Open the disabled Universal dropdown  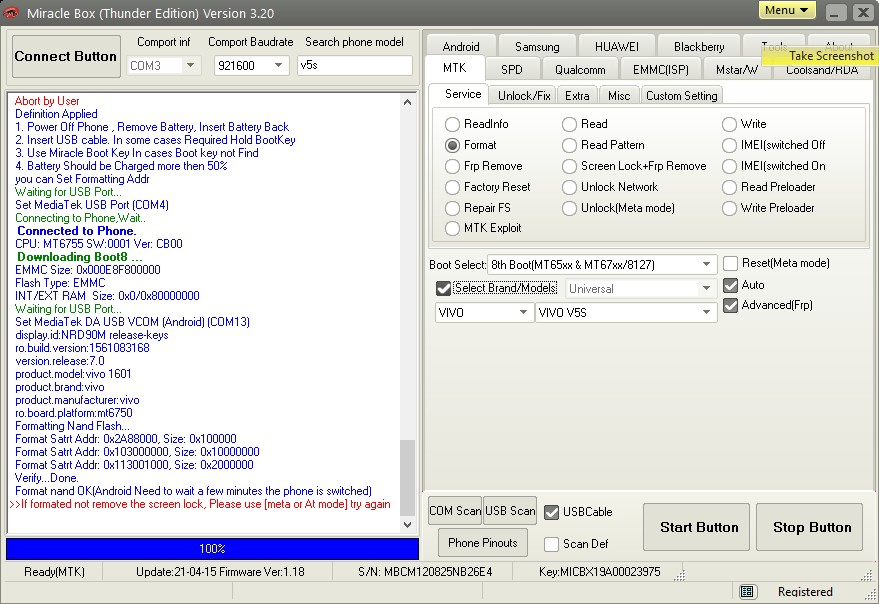point(641,289)
